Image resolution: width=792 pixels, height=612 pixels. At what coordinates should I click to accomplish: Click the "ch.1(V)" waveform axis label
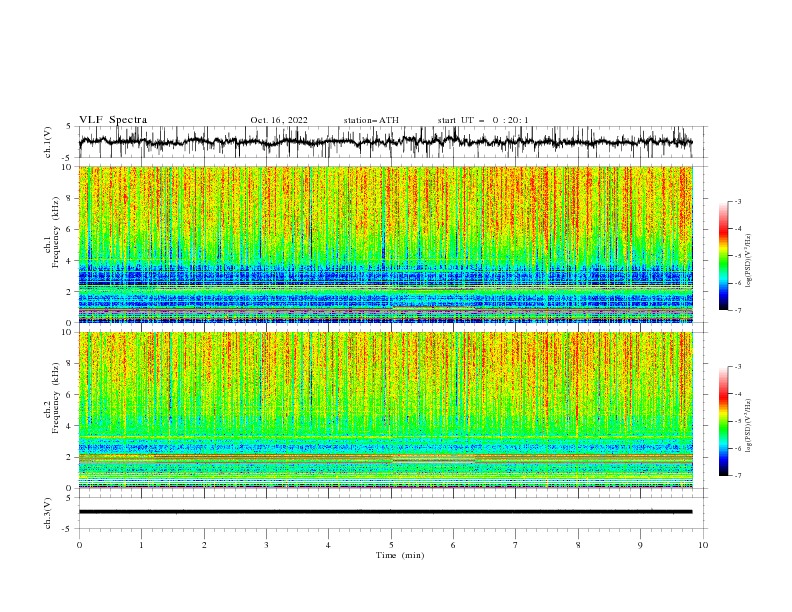48,142
